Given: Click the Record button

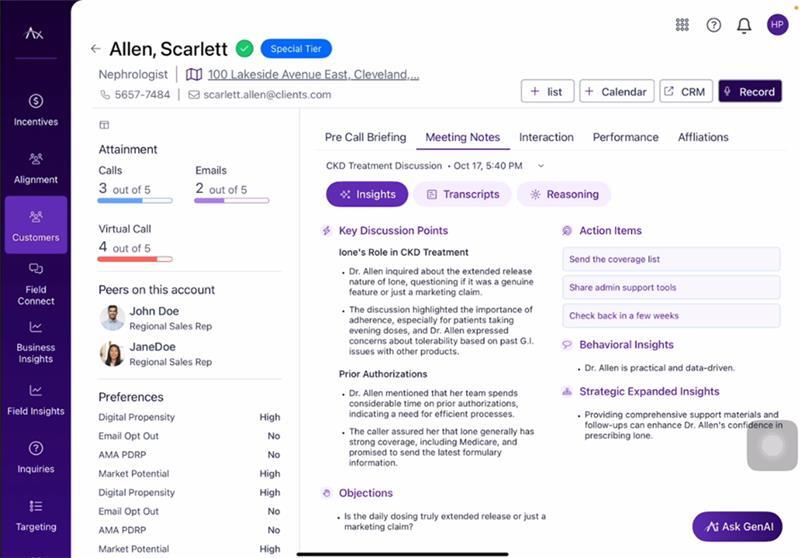Looking at the screenshot, I should [749, 92].
